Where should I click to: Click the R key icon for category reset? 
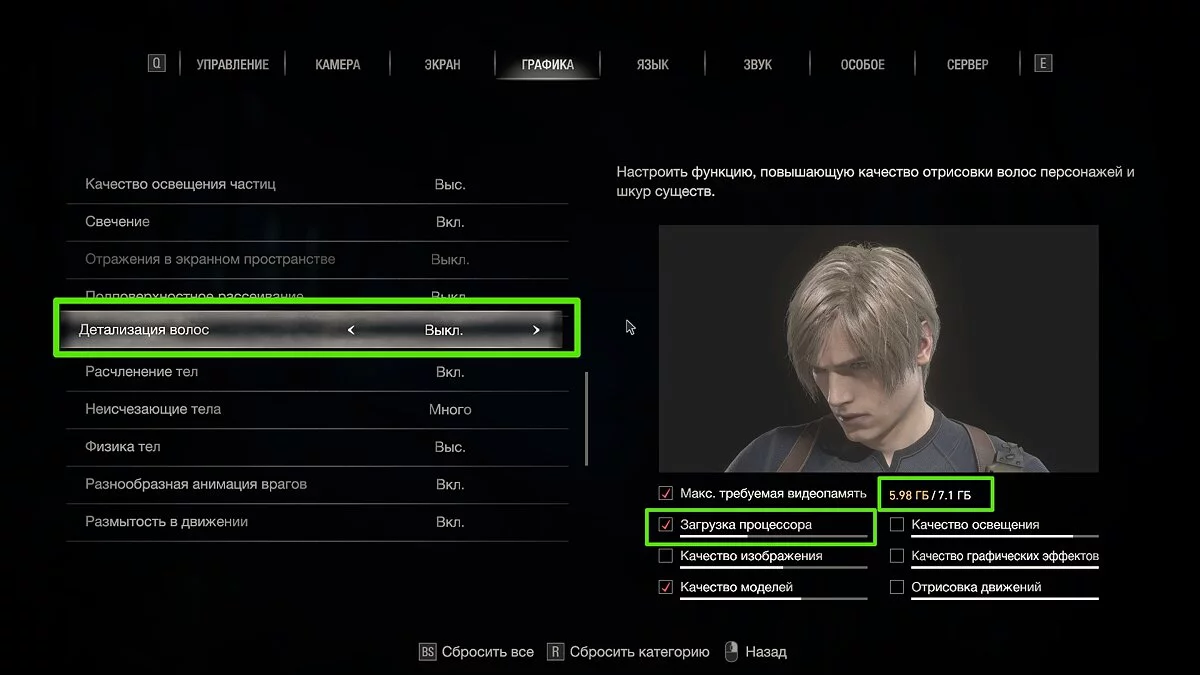click(x=555, y=652)
